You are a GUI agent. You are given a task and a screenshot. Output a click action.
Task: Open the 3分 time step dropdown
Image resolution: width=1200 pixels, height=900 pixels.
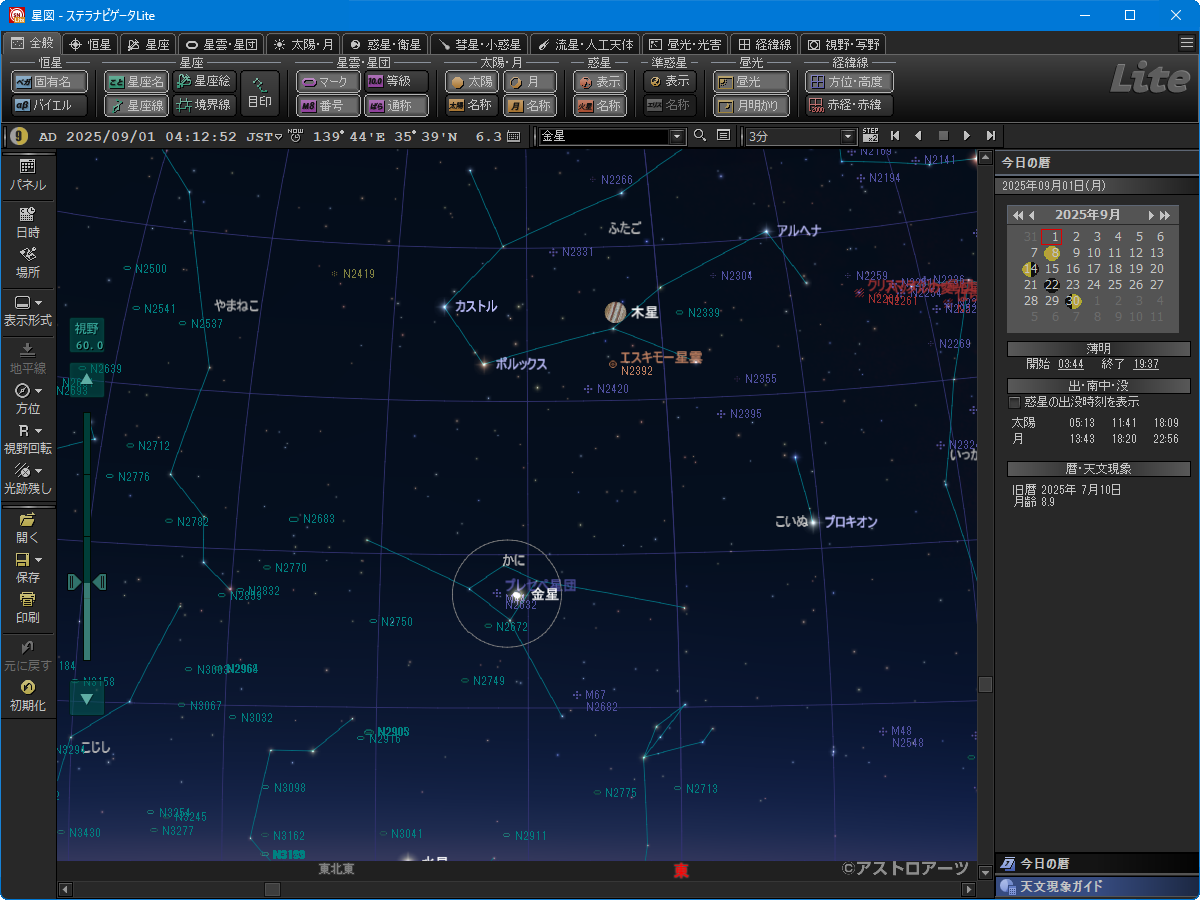849,136
